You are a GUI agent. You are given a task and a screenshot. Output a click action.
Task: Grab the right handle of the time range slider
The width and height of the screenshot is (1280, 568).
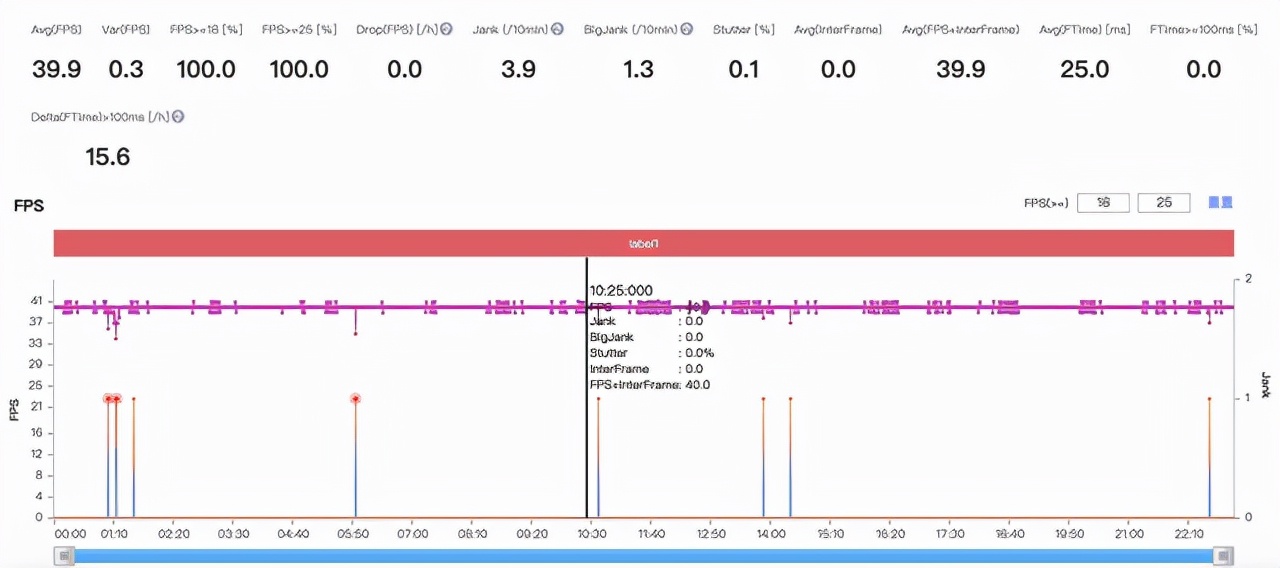(x=1222, y=555)
